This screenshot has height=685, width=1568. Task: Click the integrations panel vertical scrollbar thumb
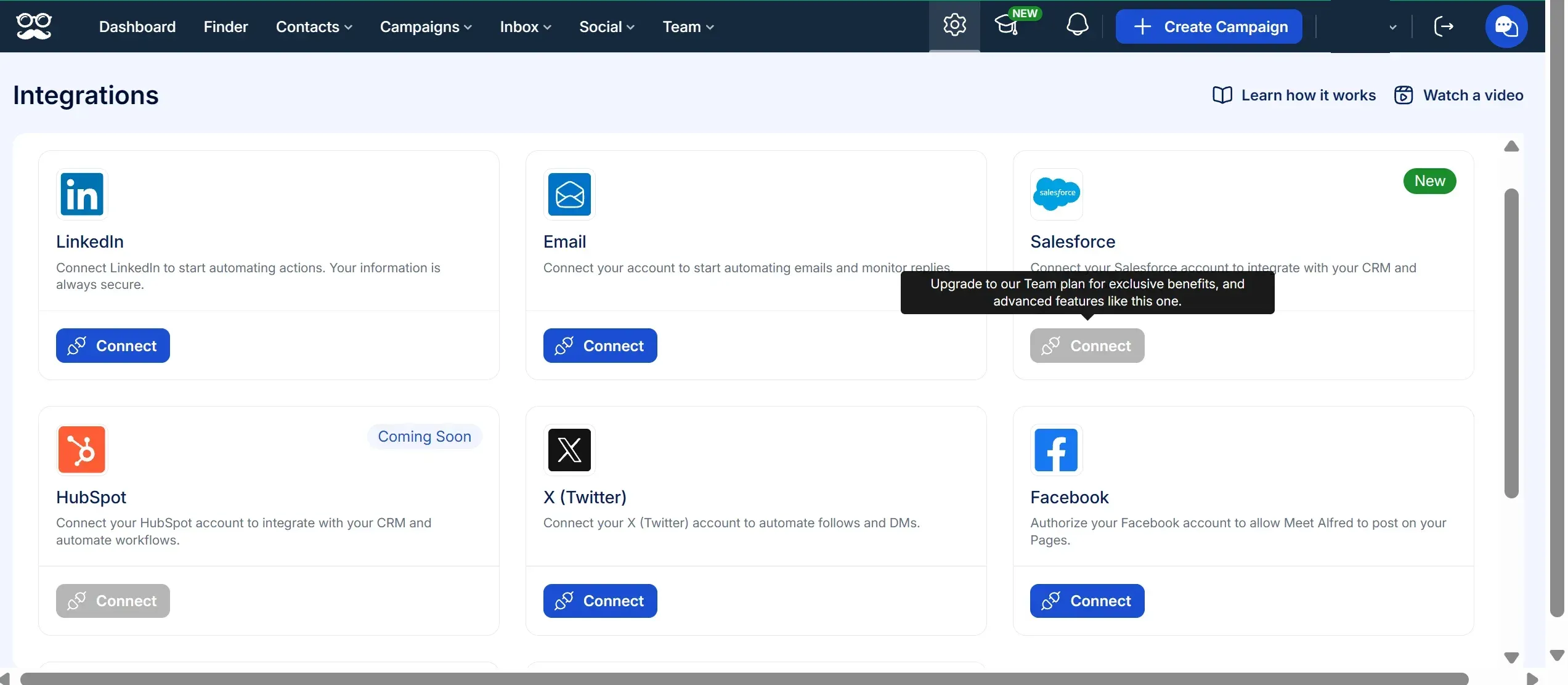tap(1511, 343)
